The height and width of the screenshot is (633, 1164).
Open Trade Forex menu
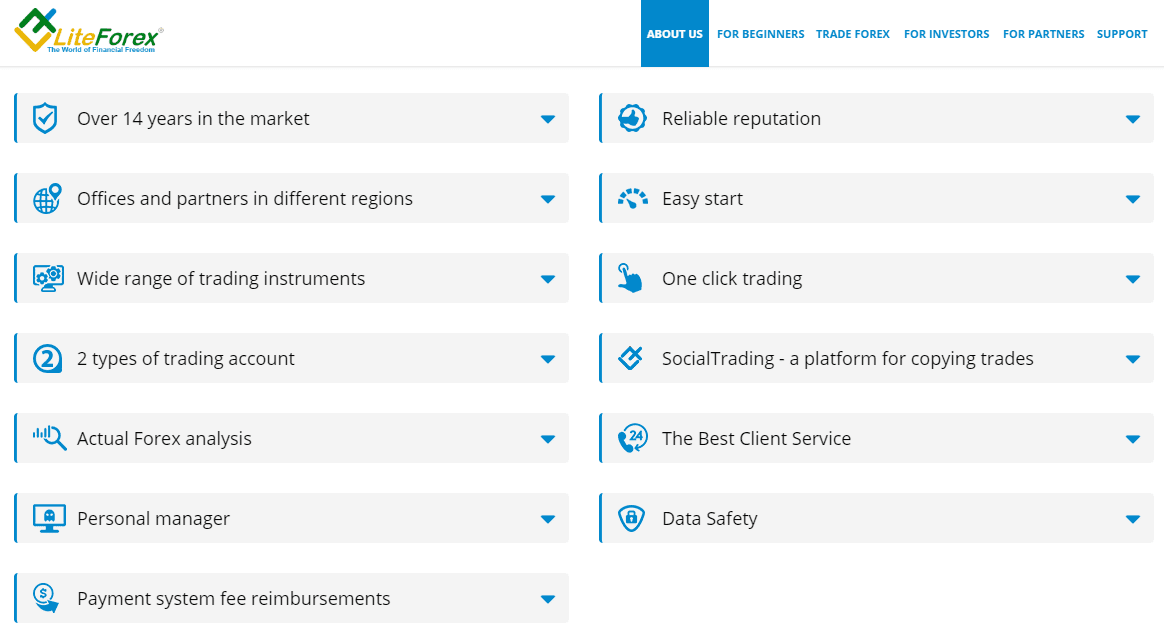pos(852,34)
